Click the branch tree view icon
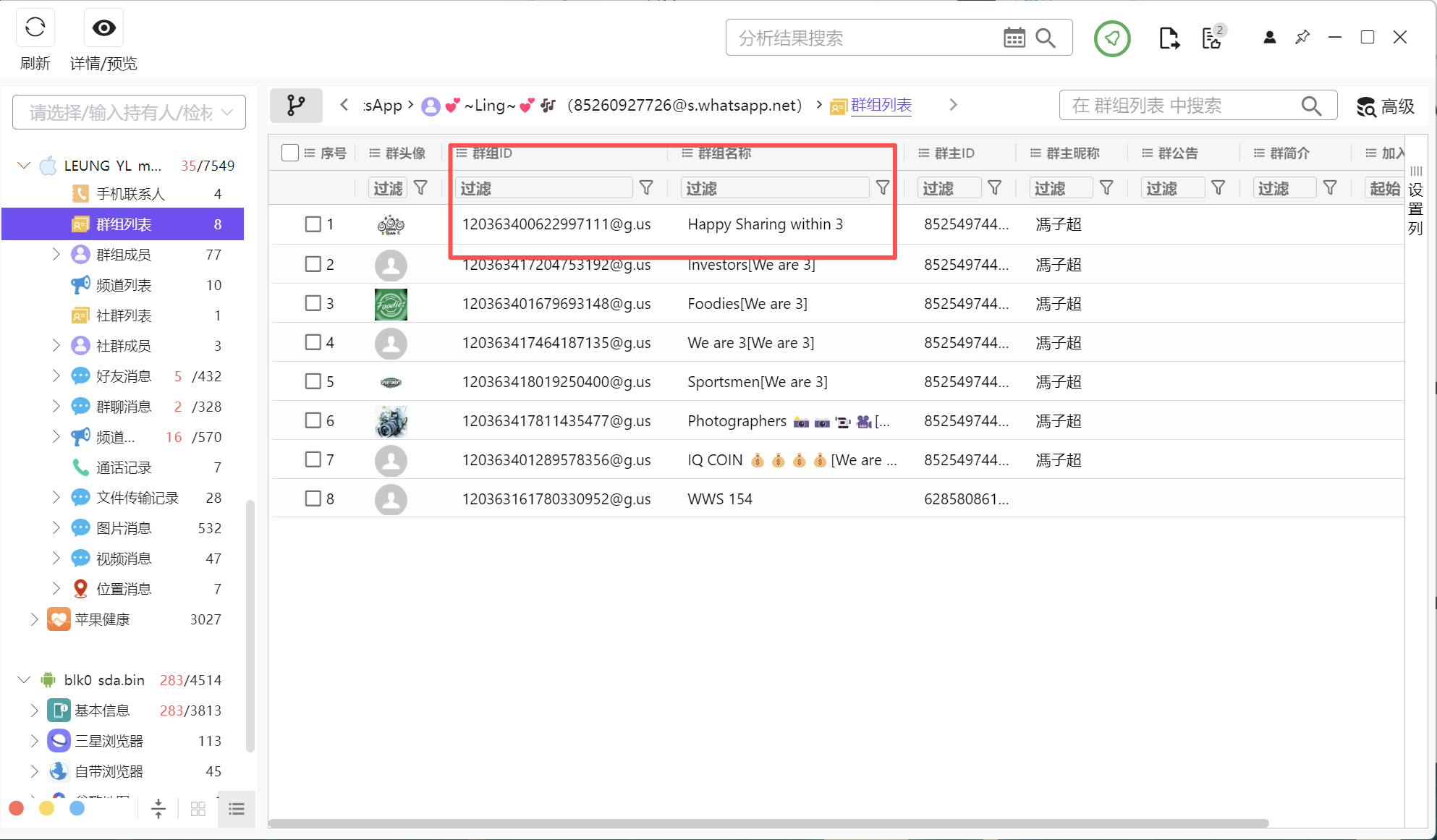The image size is (1437, 840). click(x=296, y=106)
